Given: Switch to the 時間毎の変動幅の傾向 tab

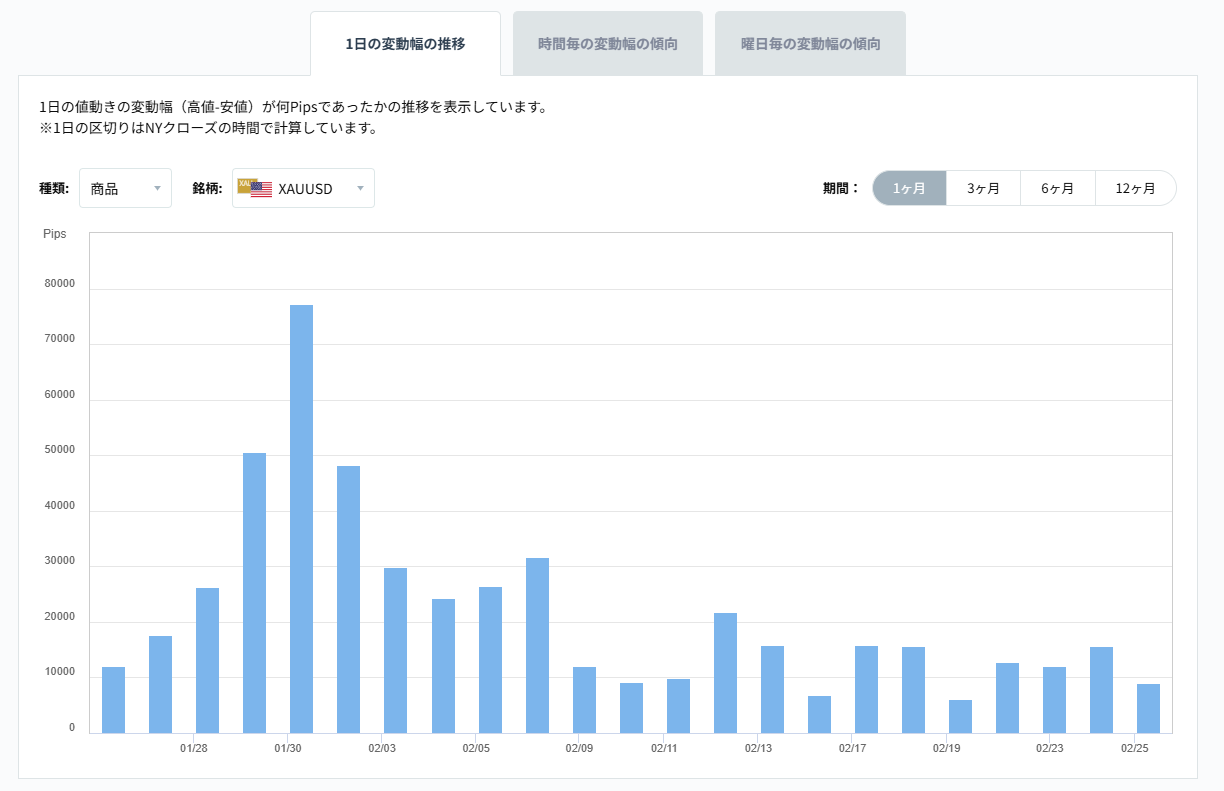Looking at the screenshot, I should tap(607, 42).
